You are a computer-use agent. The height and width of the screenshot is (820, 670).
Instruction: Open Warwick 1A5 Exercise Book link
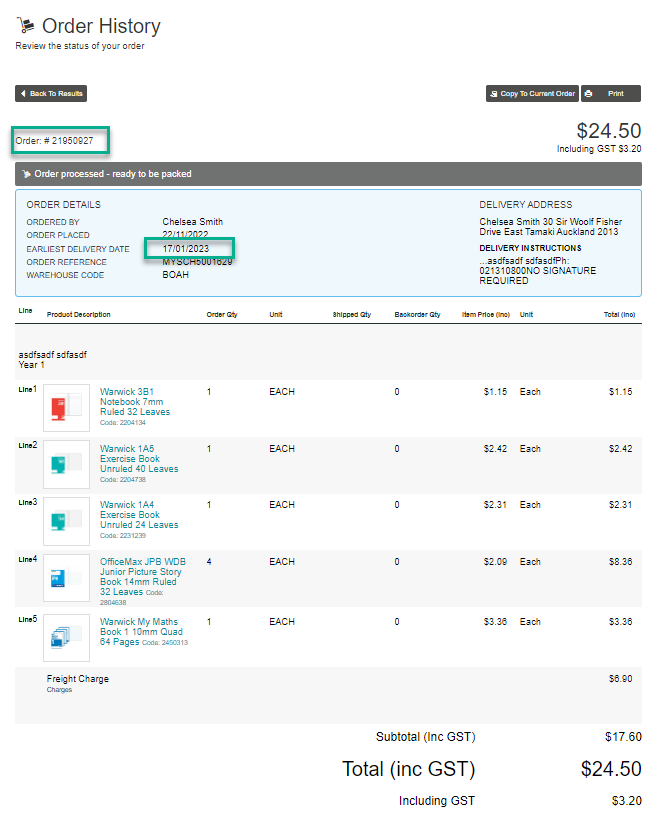(x=139, y=459)
